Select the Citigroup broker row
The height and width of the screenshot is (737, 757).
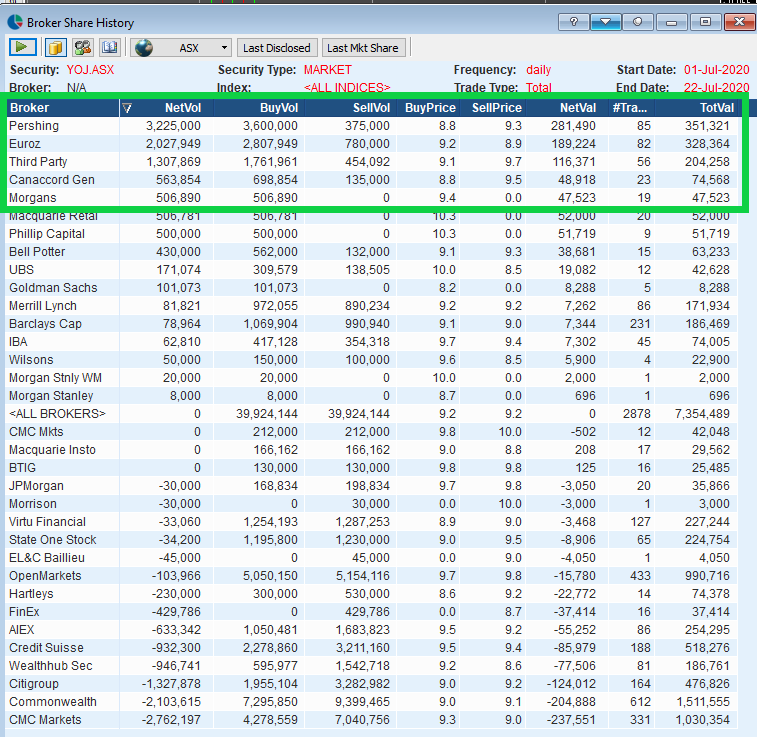tap(372, 684)
